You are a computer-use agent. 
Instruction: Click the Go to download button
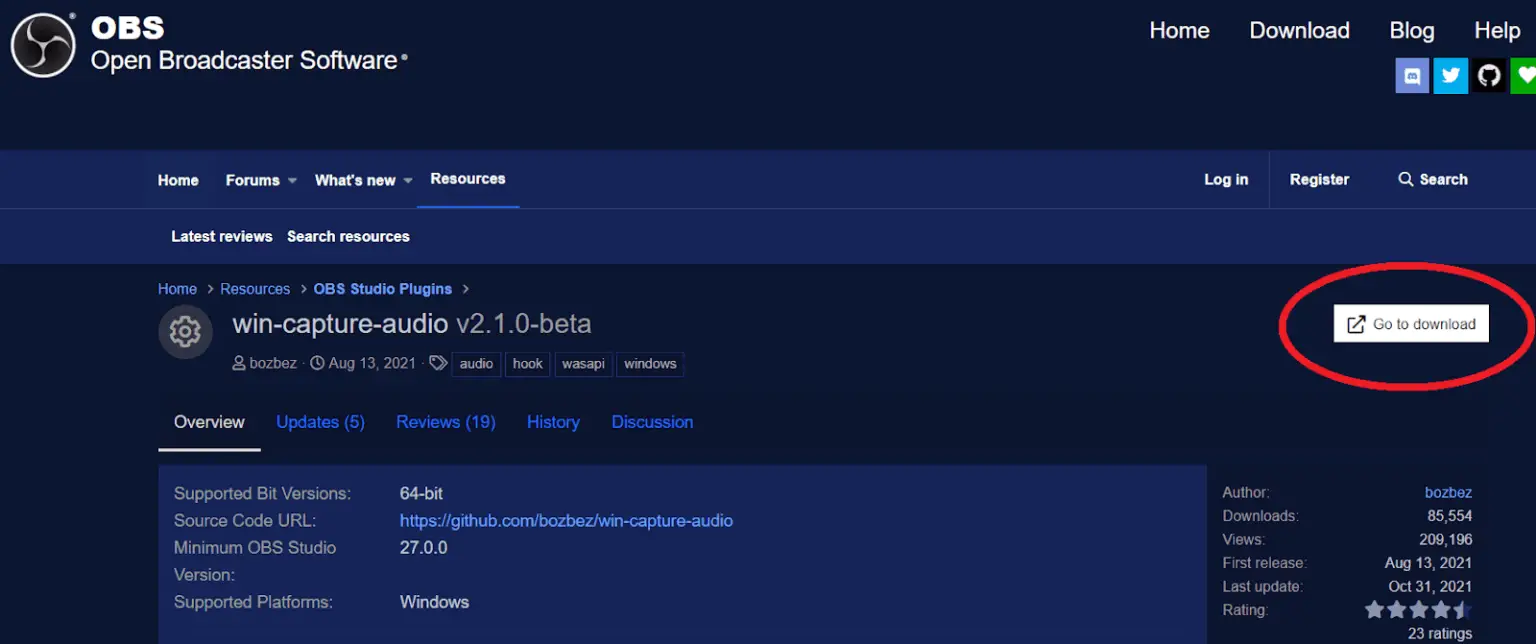coord(1410,324)
